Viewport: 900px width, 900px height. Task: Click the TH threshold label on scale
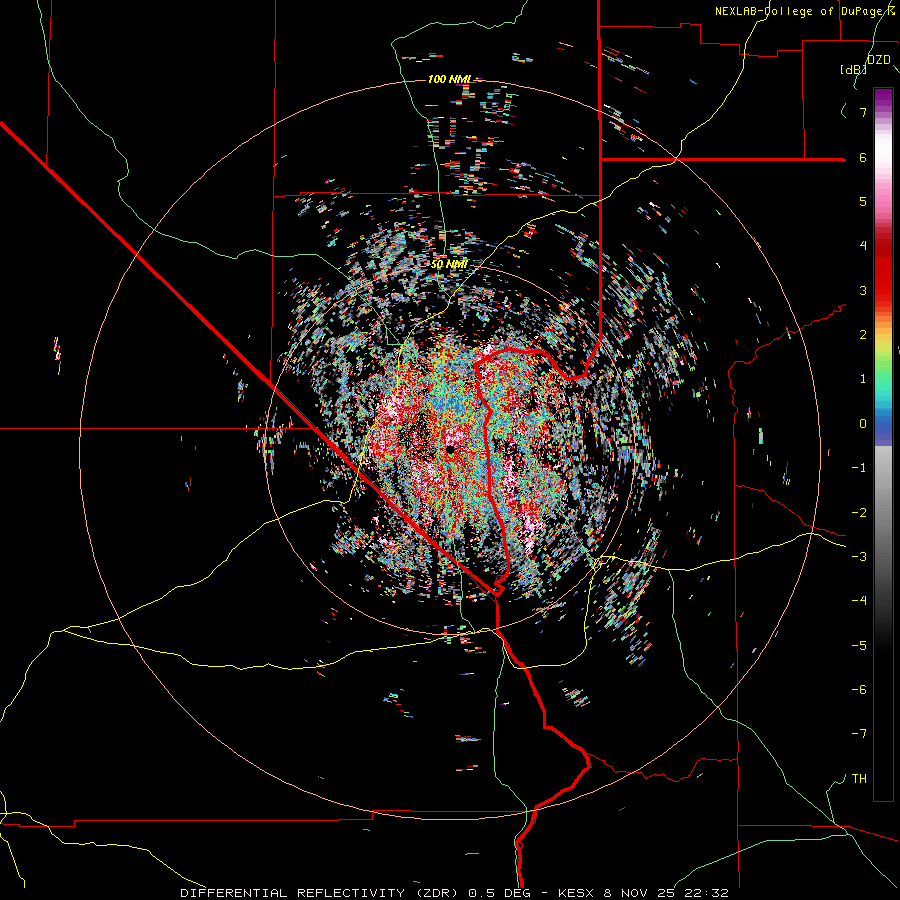point(859,779)
